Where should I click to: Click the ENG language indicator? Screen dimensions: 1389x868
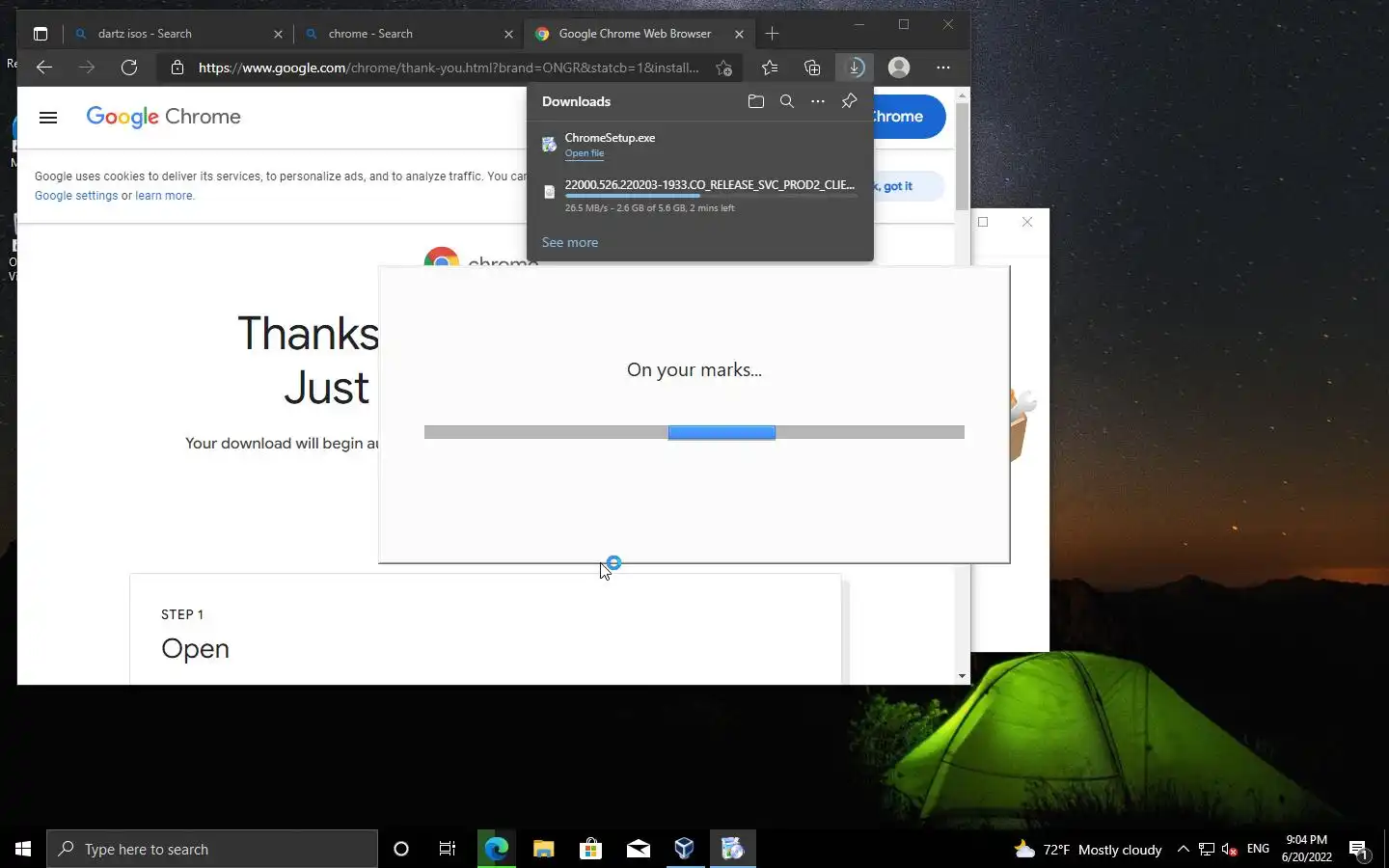(1258, 850)
